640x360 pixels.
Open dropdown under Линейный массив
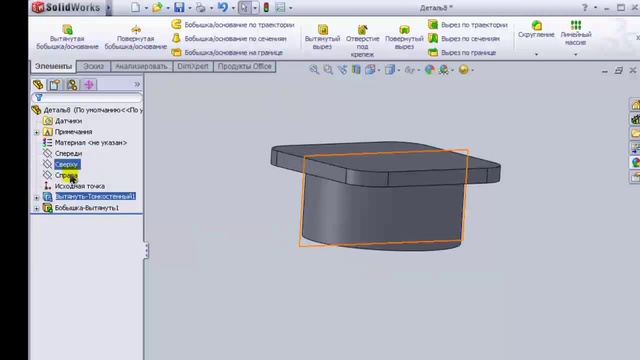[576, 54]
